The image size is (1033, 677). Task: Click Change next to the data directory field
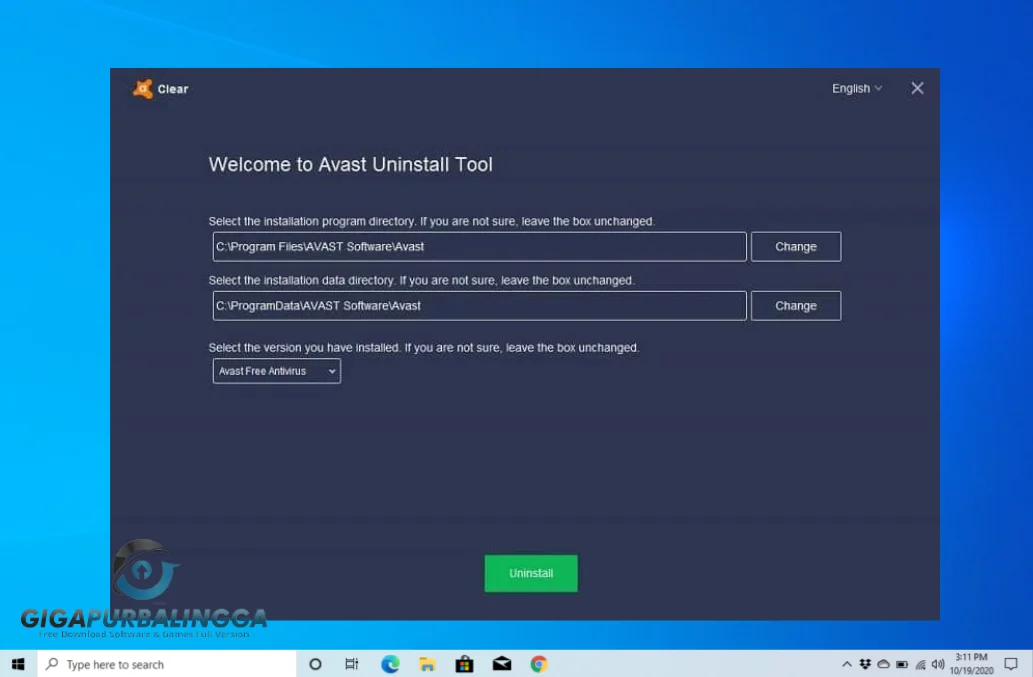[795, 305]
